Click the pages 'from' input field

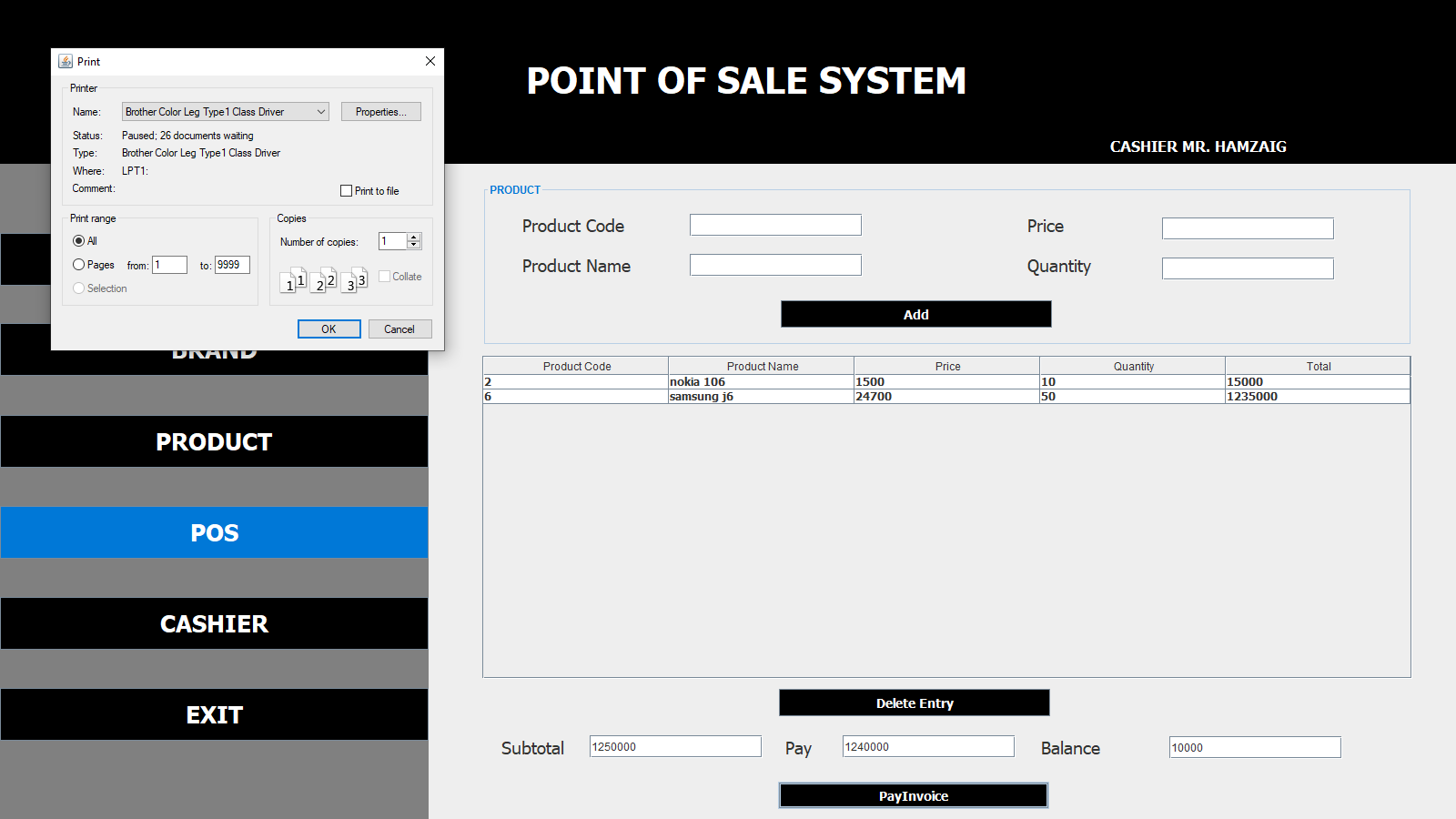point(169,265)
